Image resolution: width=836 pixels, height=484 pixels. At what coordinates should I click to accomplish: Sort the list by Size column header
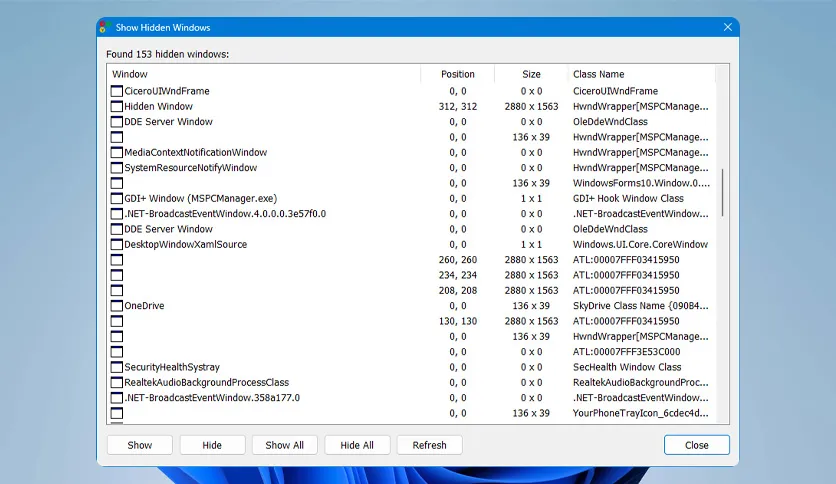coord(531,74)
